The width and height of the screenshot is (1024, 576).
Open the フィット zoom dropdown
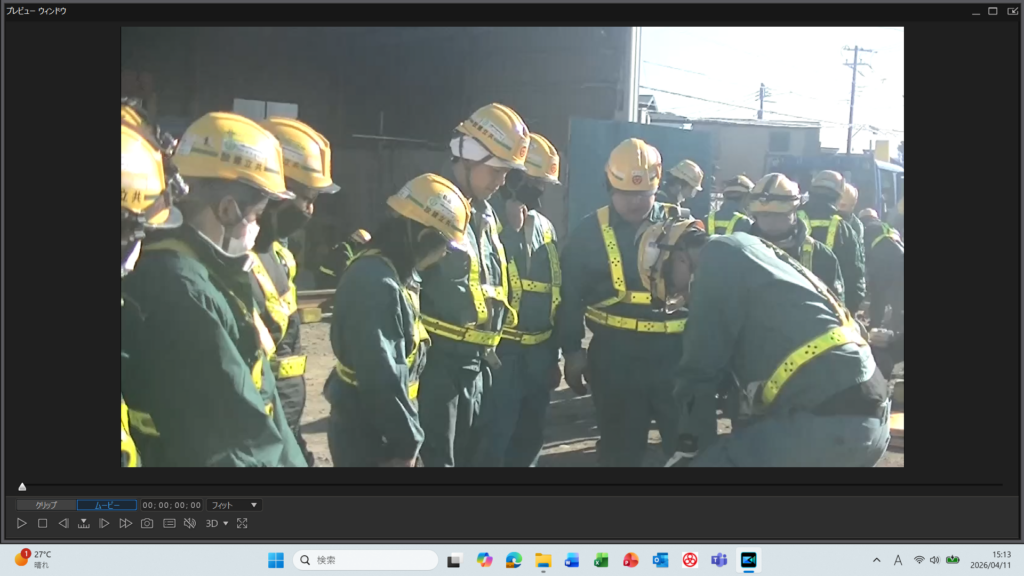point(235,505)
